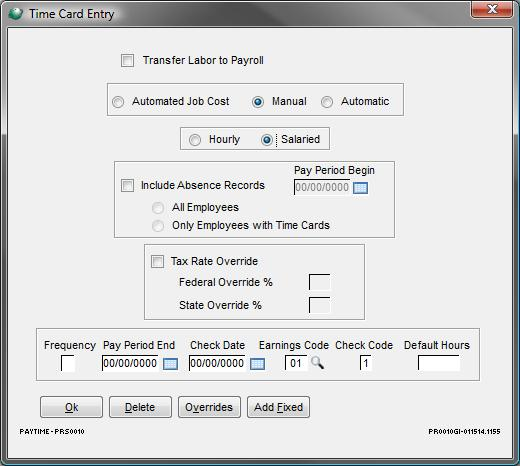Viewport: 520px width, 466px height.
Task: Click the Pay Period End date field
Action: point(131,363)
